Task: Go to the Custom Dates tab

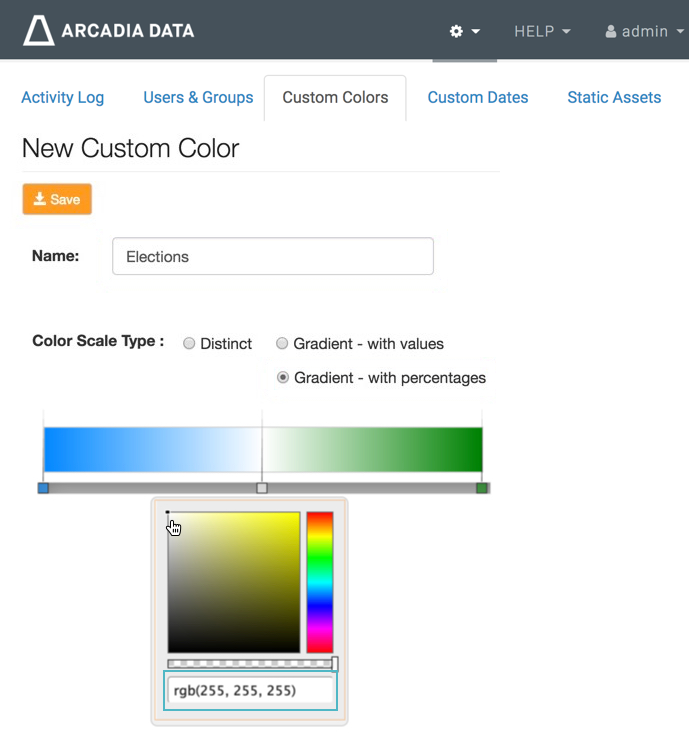Action: coord(478,97)
